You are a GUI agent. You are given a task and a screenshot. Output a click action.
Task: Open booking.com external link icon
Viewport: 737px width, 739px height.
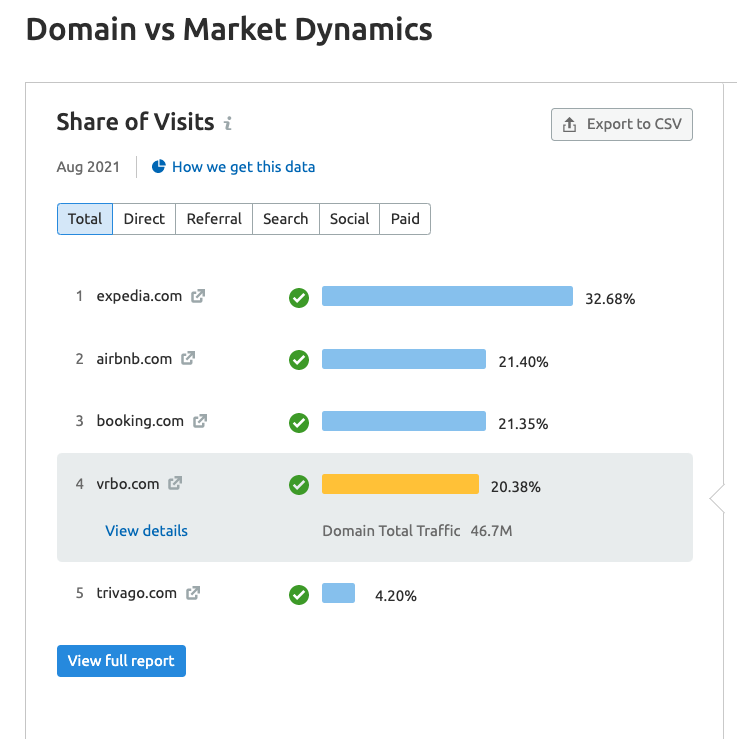200,421
